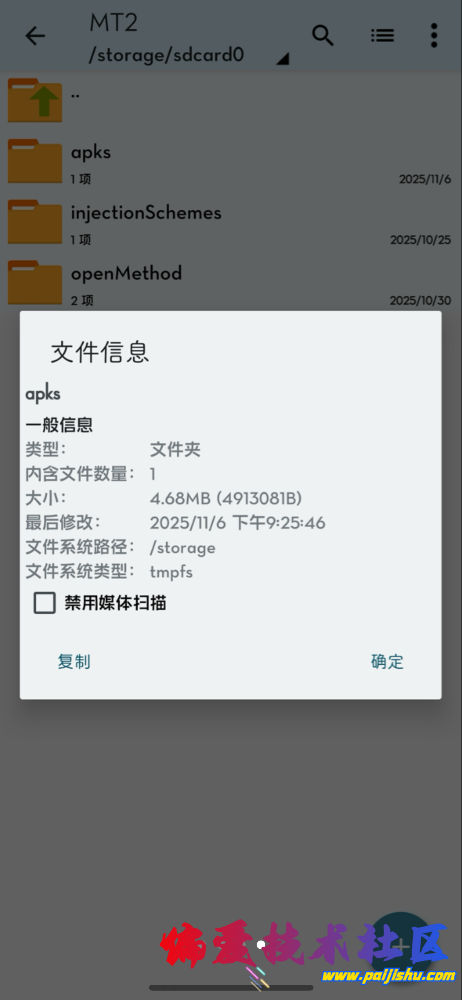Enable the 禁用媒体扫描 checkbox

tap(45, 603)
